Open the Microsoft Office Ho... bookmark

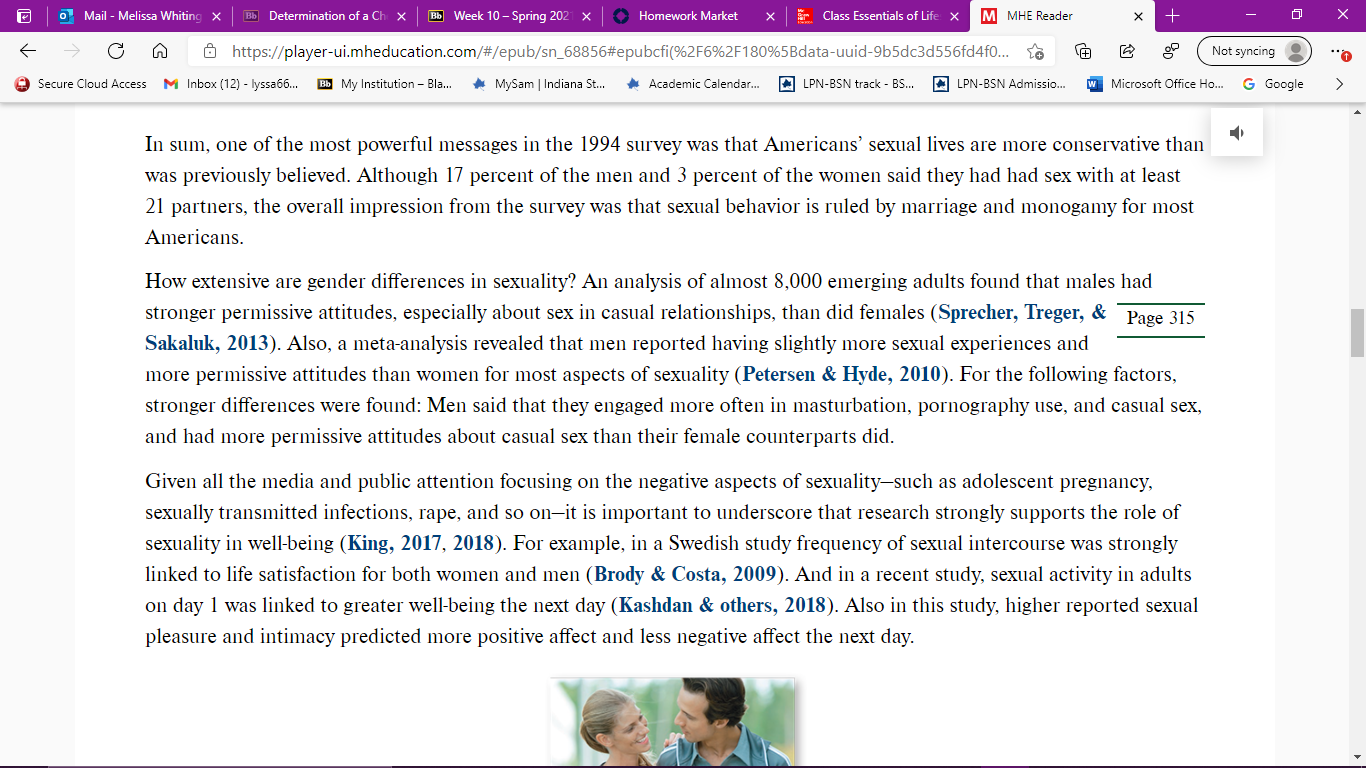click(x=1154, y=84)
